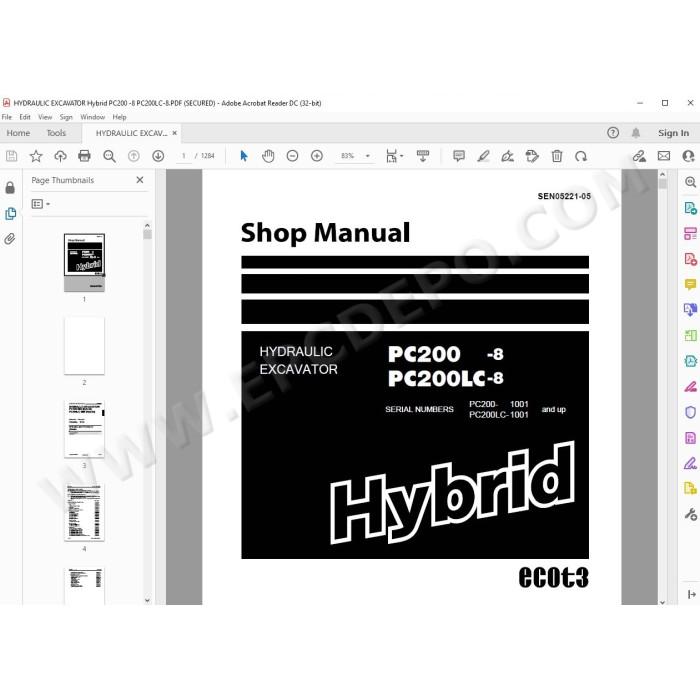Go to previous page arrow
700x700 pixels.
tap(133, 156)
